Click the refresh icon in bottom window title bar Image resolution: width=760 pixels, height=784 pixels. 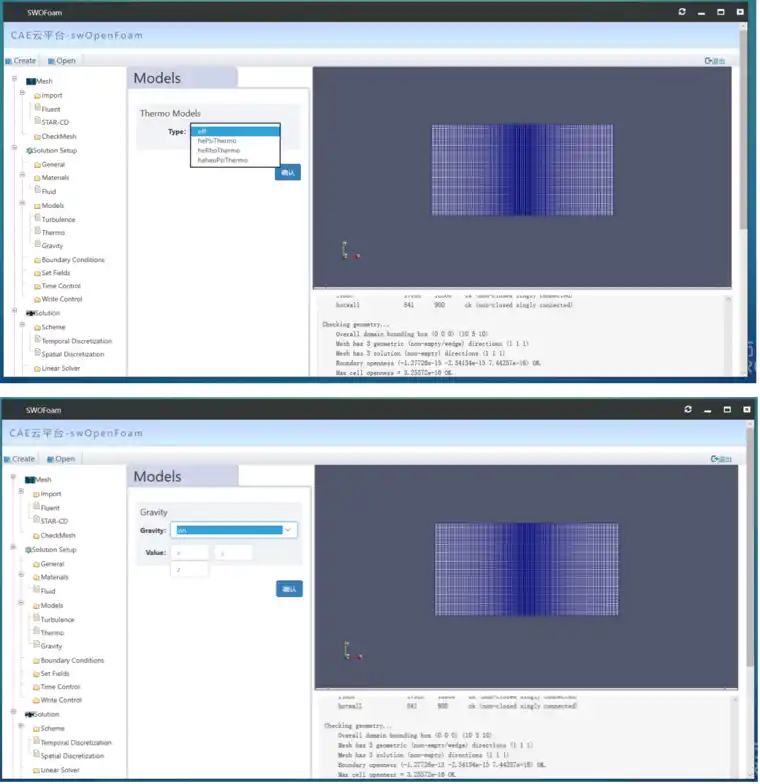[x=688, y=409]
